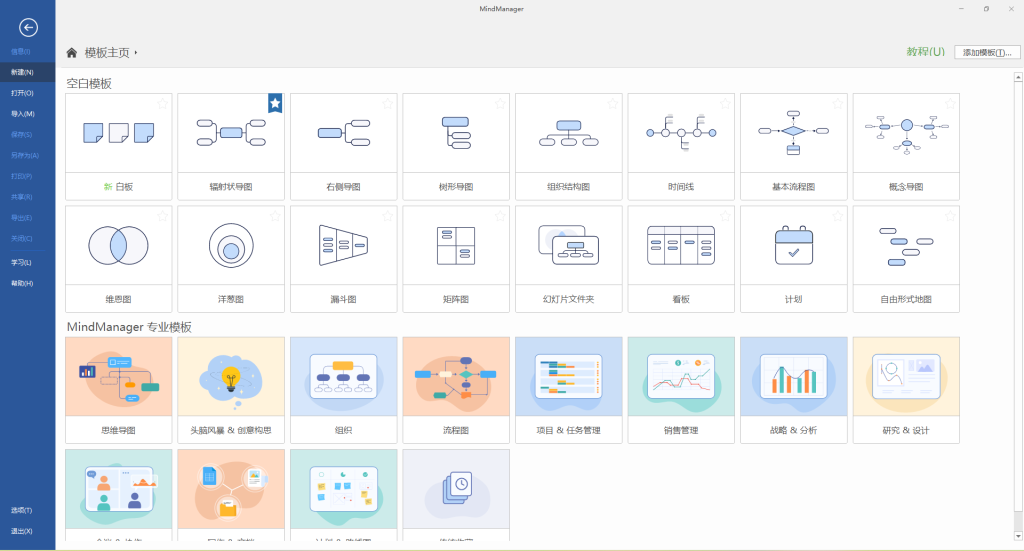Expand the arrow next to 模板主页
The height and width of the screenshot is (551, 1024).
click(136, 52)
